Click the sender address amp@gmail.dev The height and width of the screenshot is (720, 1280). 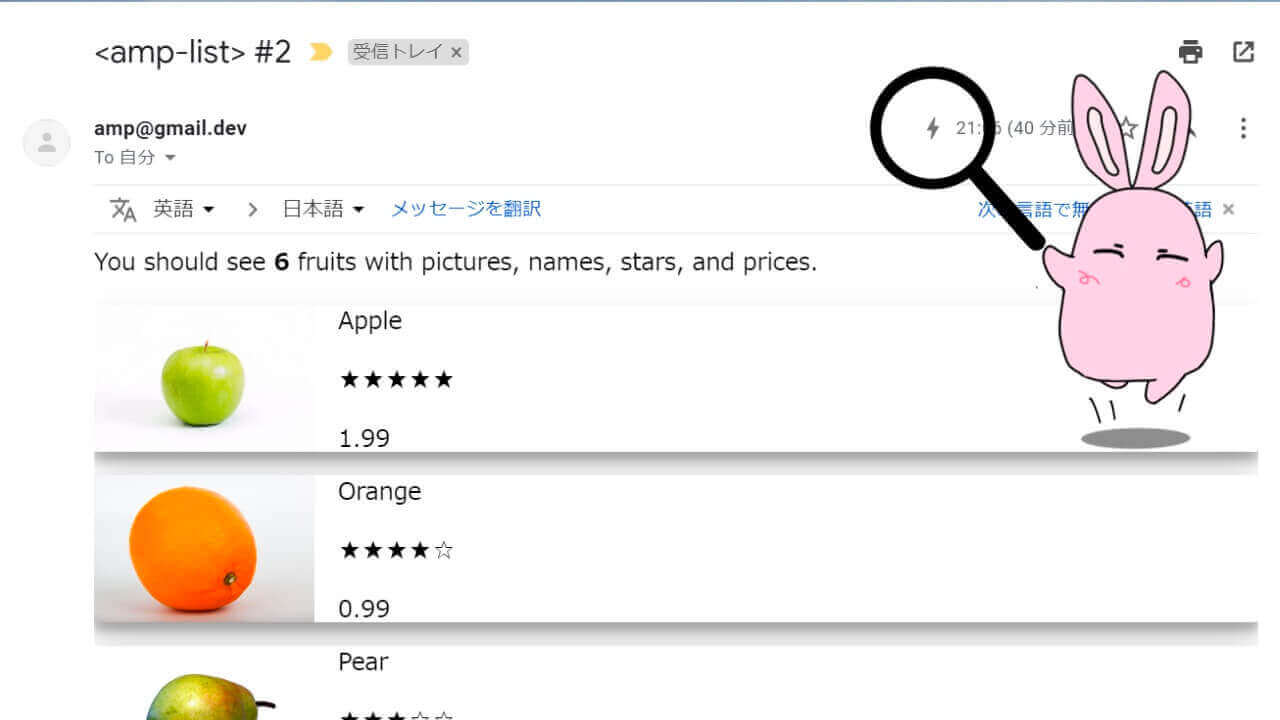170,128
